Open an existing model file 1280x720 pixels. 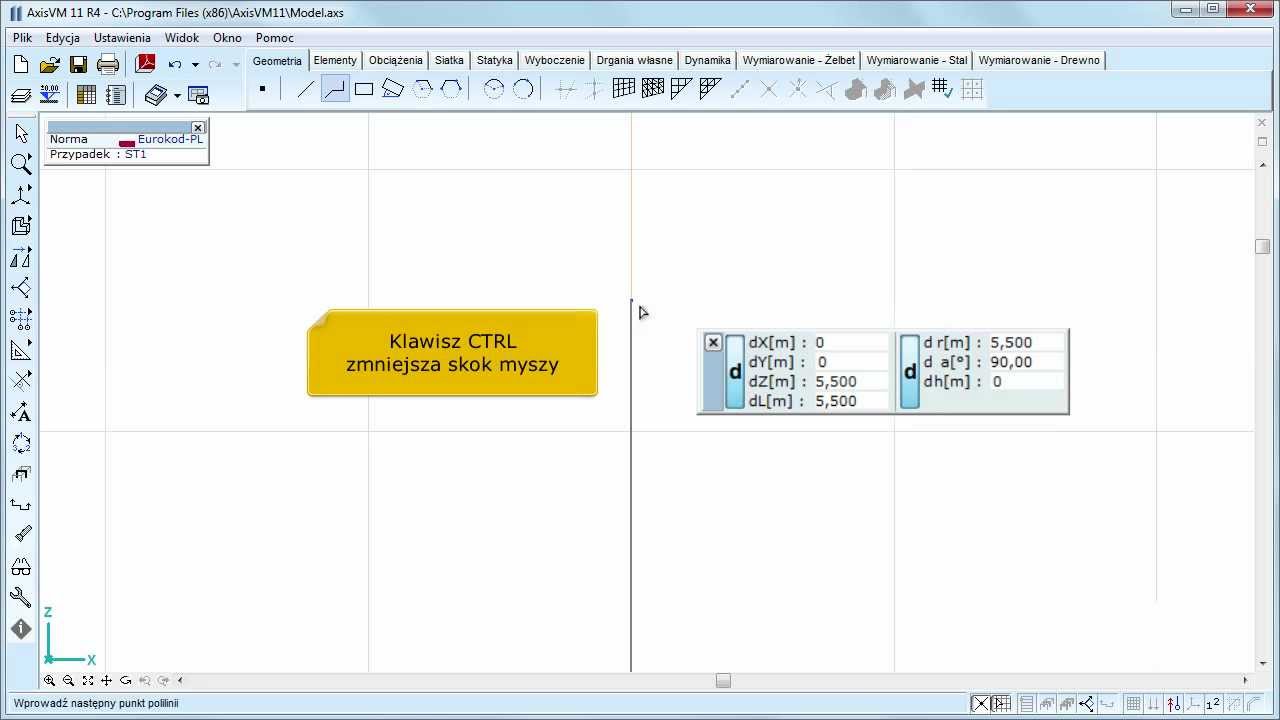[49, 65]
